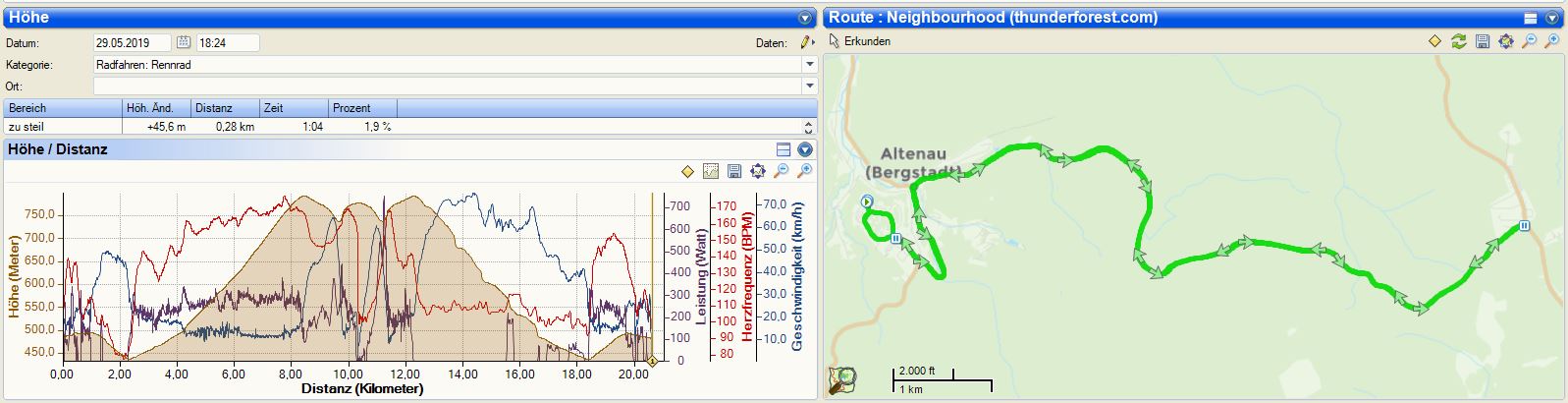Image resolution: width=1568 pixels, height=403 pixels.
Task: Click the pause marker at route end
Action: [1524, 225]
